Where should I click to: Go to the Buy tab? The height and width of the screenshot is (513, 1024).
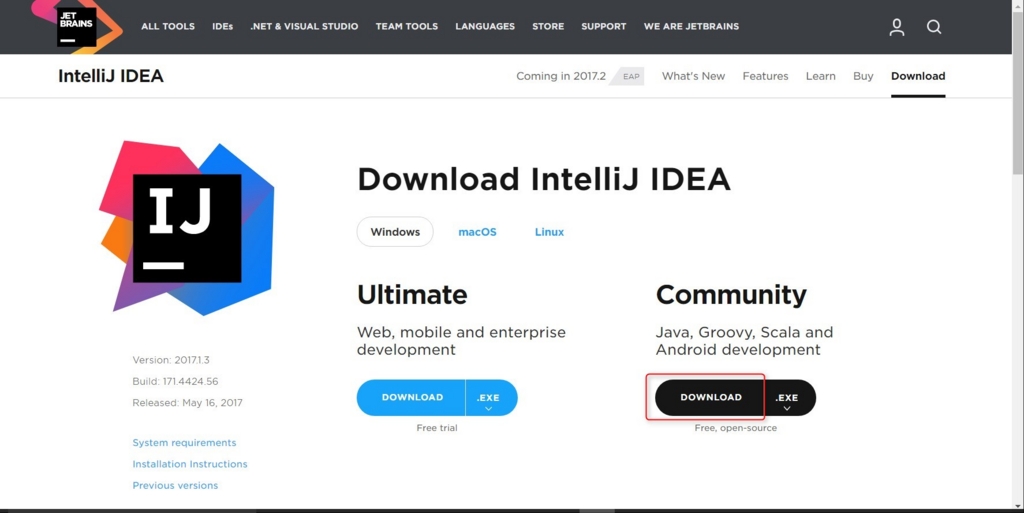[x=863, y=76]
